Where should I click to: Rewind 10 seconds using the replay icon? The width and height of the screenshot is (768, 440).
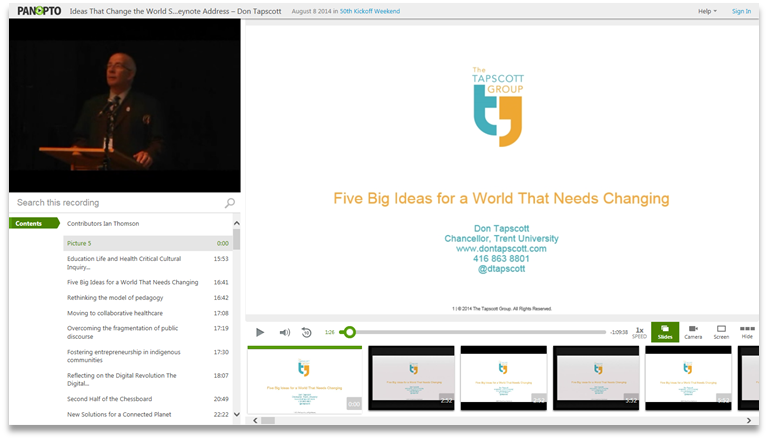307,332
